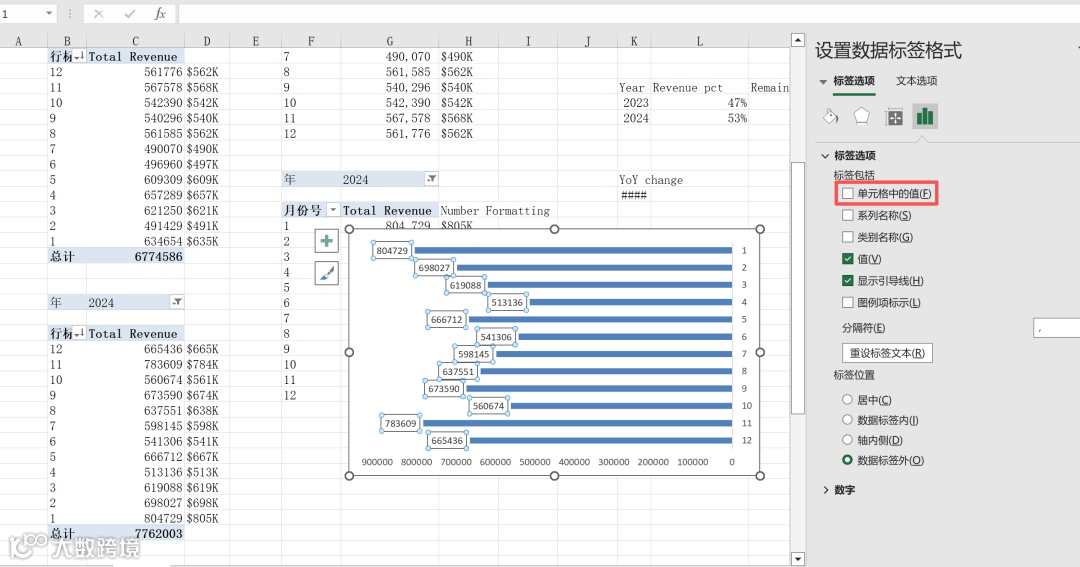Select the 数据标签外 radio option
The image size is (1080, 567).
click(847, 460)
